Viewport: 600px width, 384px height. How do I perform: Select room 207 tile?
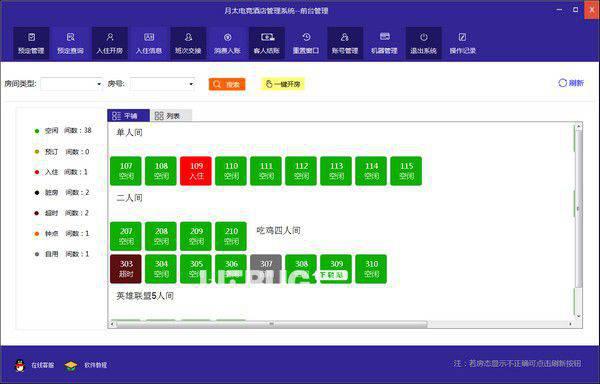point(126,236)
